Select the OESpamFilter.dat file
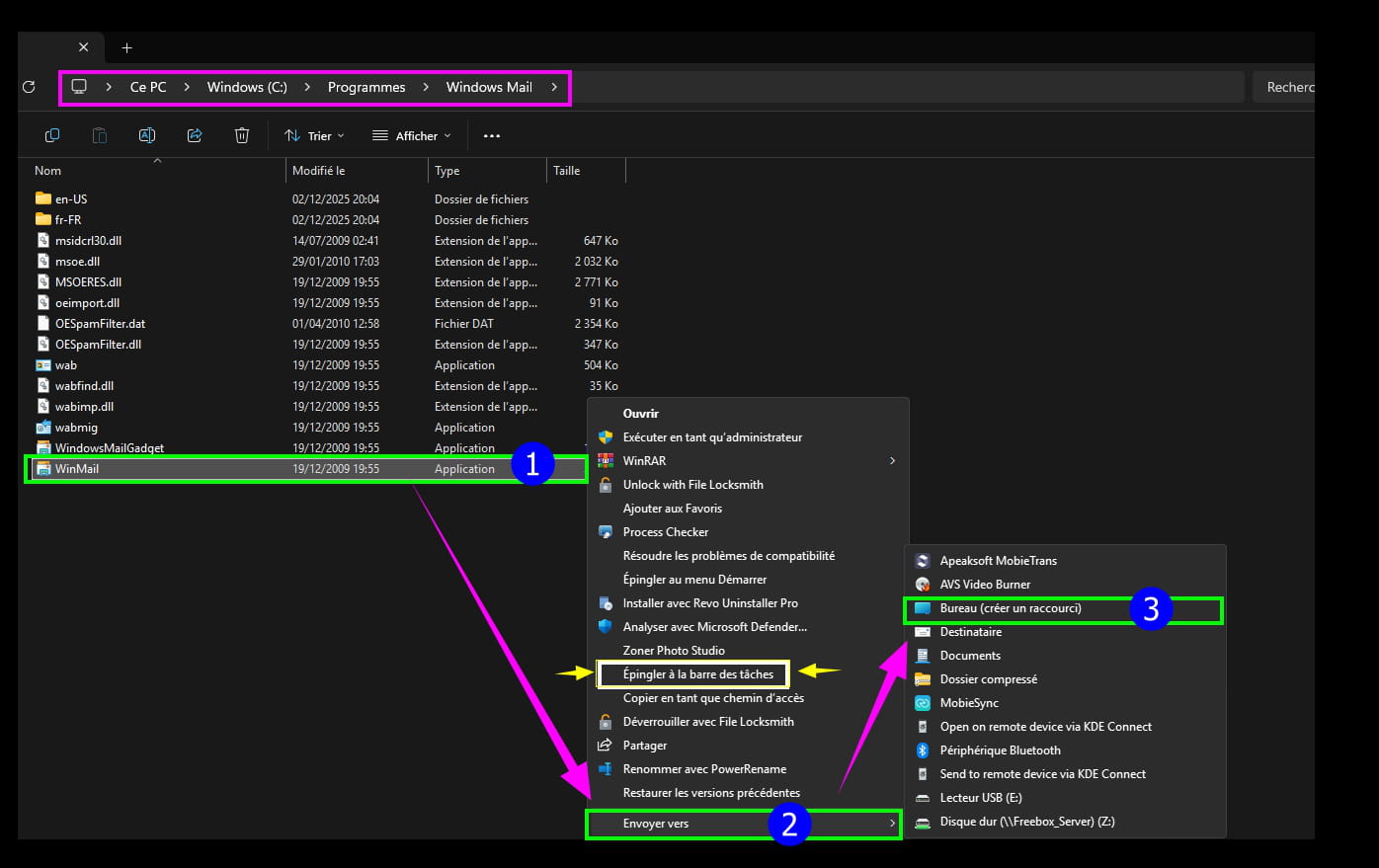Image resolution: width=1379 pixels, height=868 pixels. [100, 324]
